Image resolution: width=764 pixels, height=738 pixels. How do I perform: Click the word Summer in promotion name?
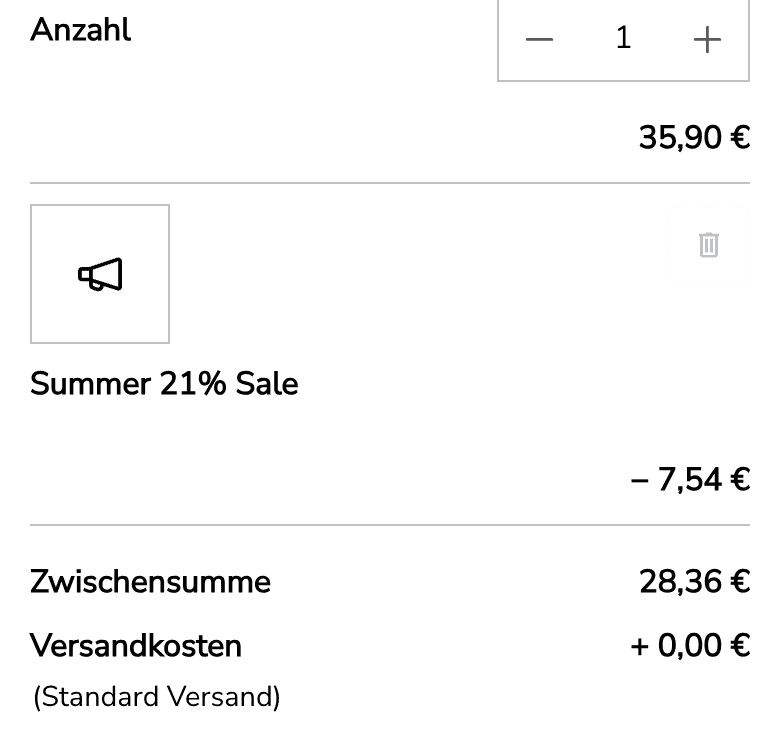click(x=91, y=384)
